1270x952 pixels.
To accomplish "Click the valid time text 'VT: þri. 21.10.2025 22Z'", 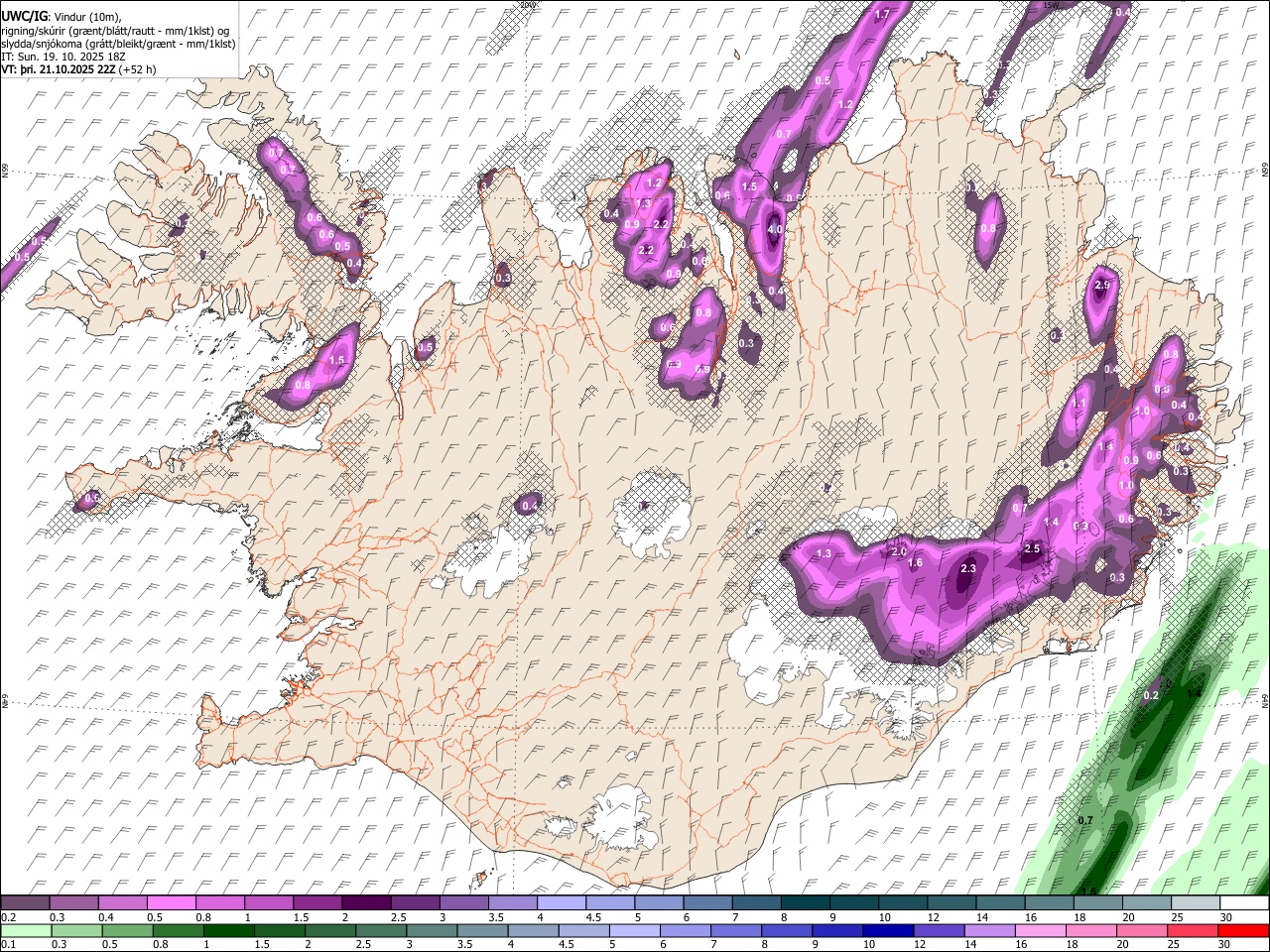I will point(58,70).
